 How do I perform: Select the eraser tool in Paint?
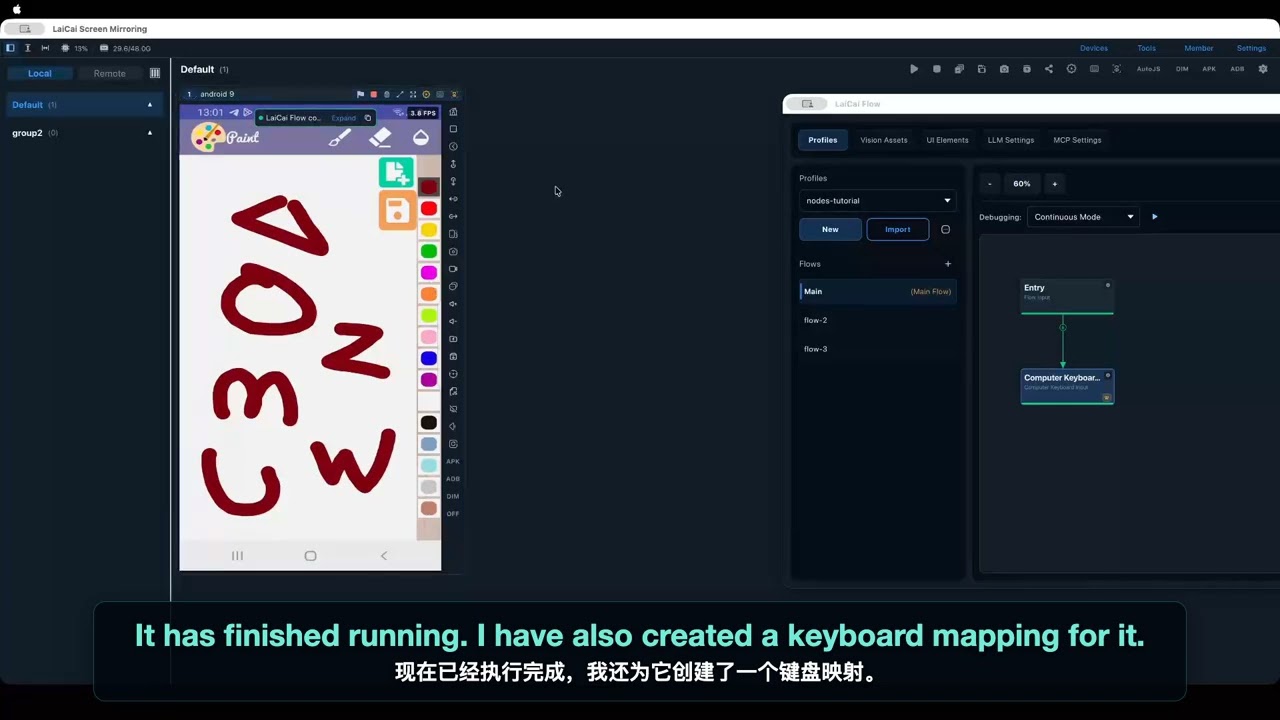(381, 137)
